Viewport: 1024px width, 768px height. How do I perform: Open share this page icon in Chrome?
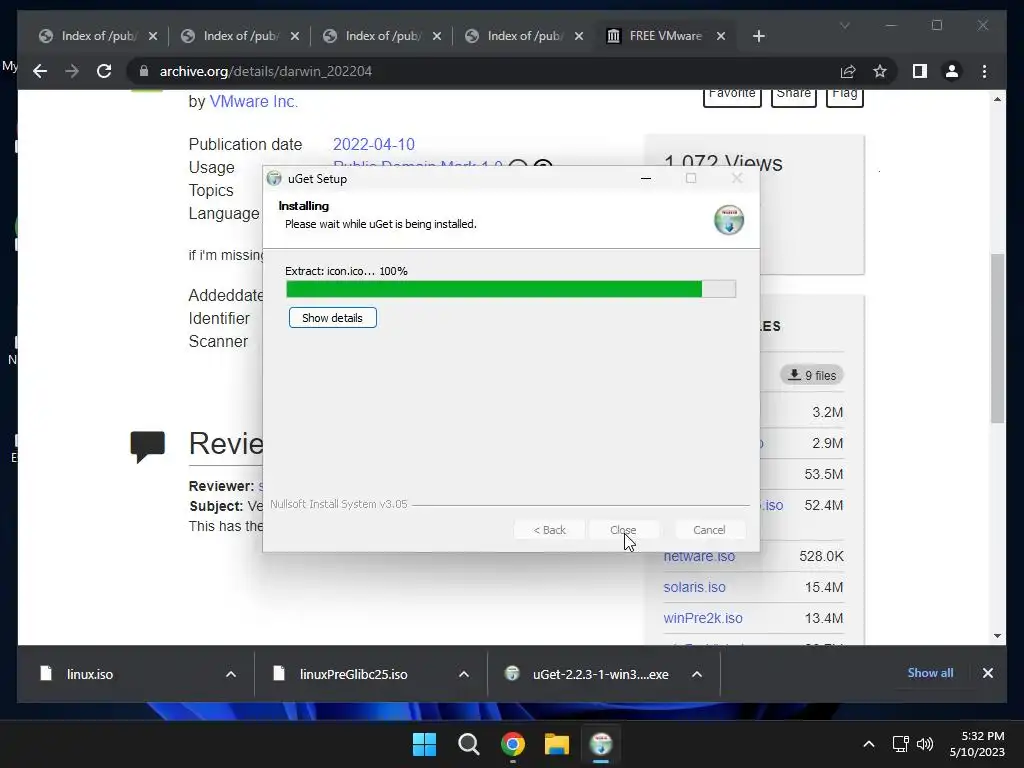click(x=848, y=71)
